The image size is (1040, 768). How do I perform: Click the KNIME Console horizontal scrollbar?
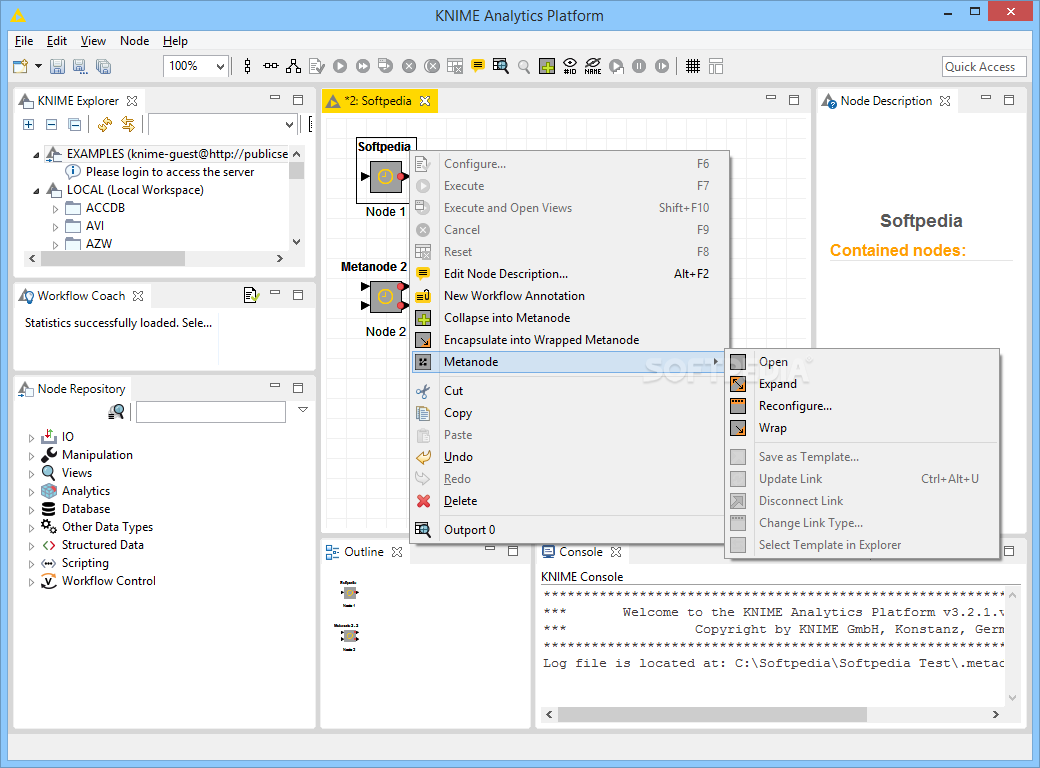[712, 714]
